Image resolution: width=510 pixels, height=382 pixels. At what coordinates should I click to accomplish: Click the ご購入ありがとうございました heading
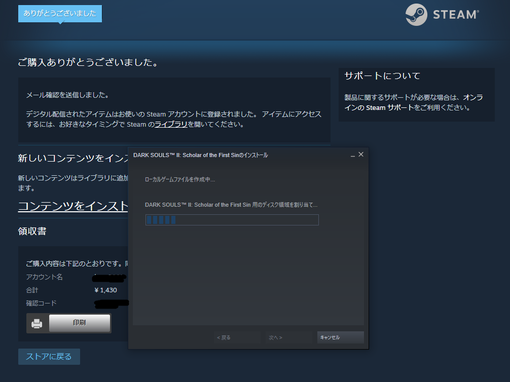click(x=88, y=62)
